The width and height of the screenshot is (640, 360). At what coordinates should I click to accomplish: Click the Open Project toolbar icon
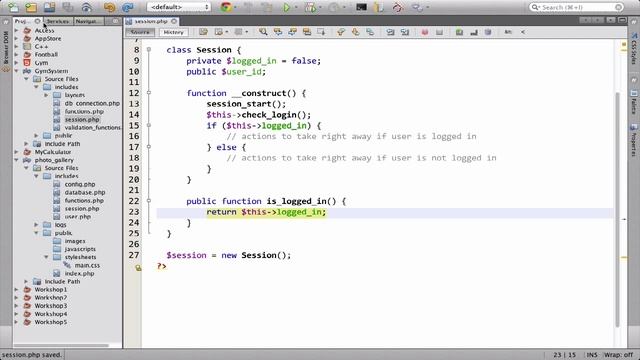pos(49,7)
